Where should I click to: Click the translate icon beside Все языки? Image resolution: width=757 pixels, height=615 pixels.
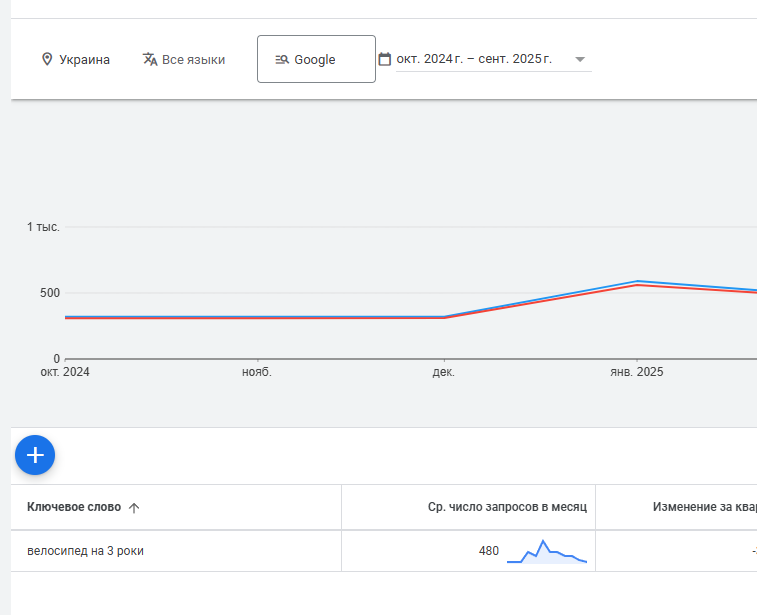click(150, 60)
